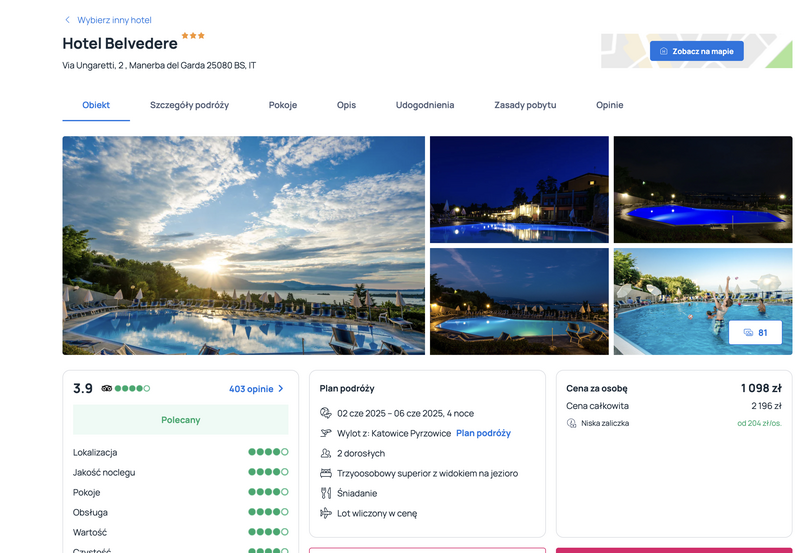
Task: Open the 'Zasady pobytu' tab
Action: coord(525,105)
